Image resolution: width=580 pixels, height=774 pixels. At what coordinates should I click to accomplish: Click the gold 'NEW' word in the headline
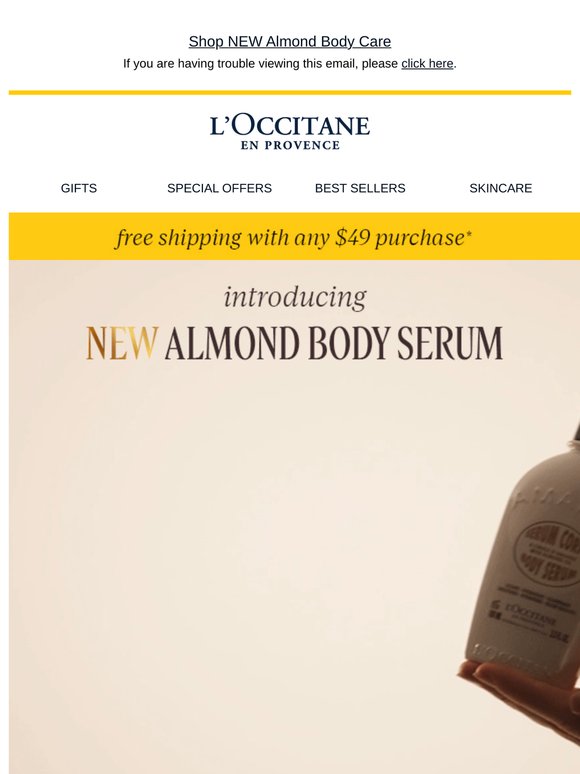click(122, 343)
